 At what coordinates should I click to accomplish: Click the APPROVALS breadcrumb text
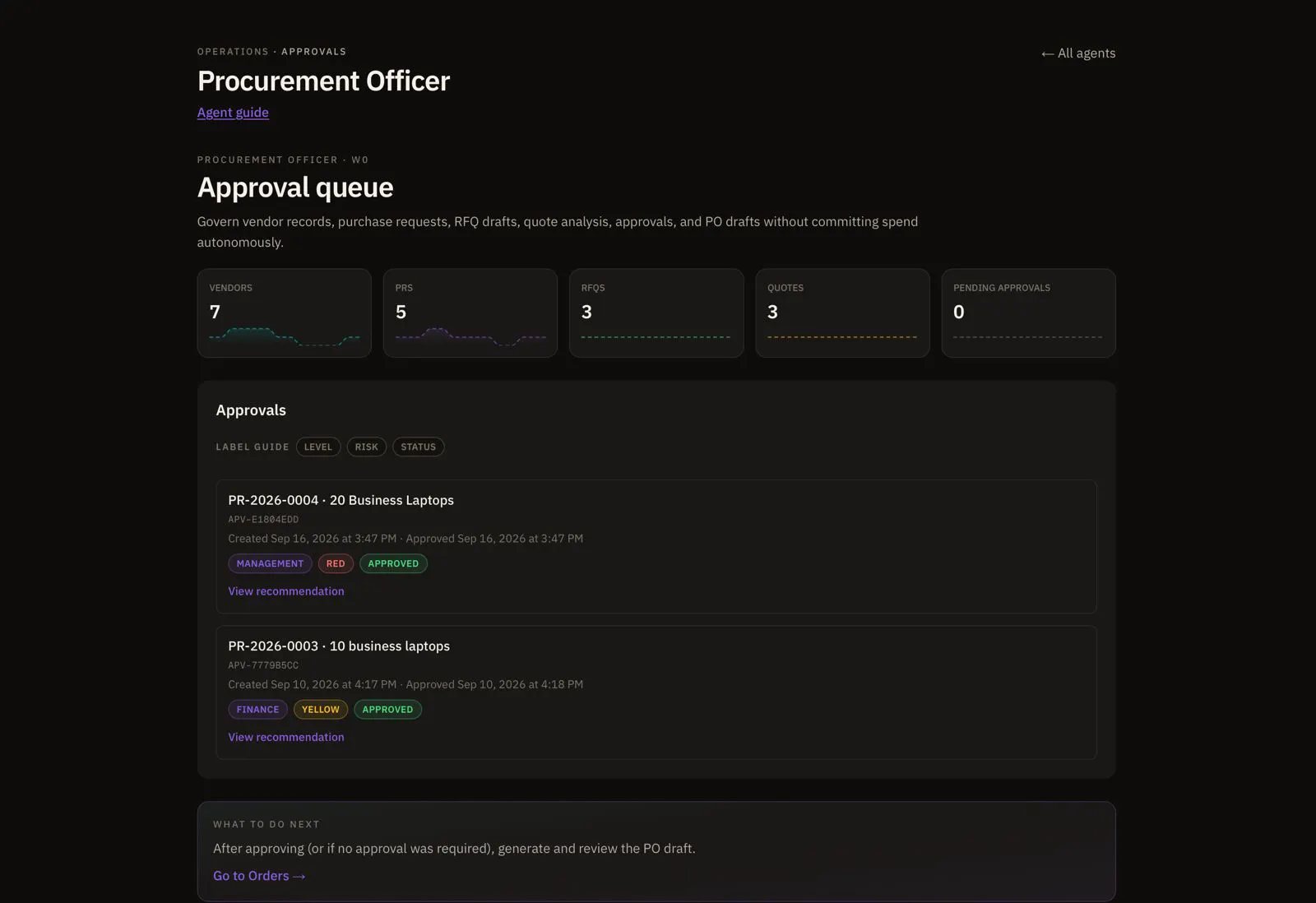(313, 51)
